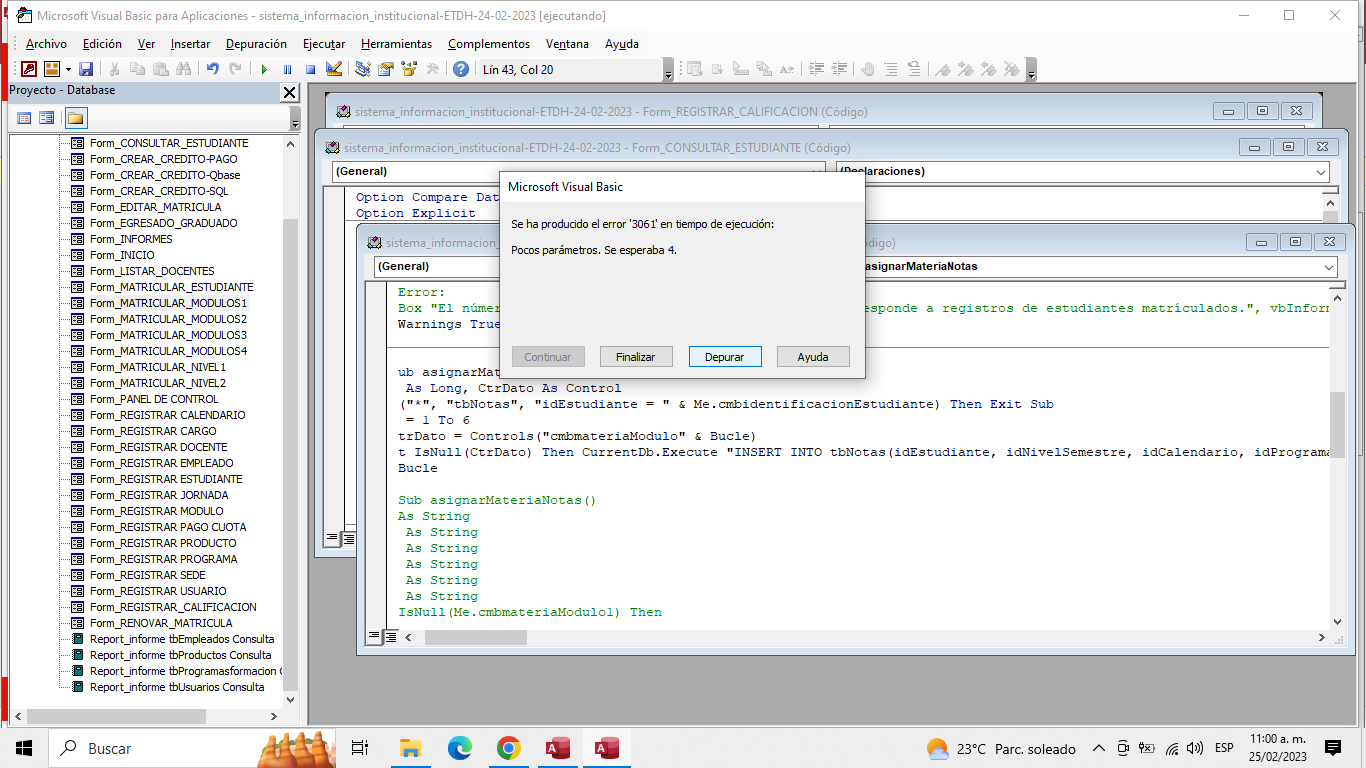1366x768 pixels.
Task: Click the Copy icon in the toolbar
Action: [x=137, y=69]
